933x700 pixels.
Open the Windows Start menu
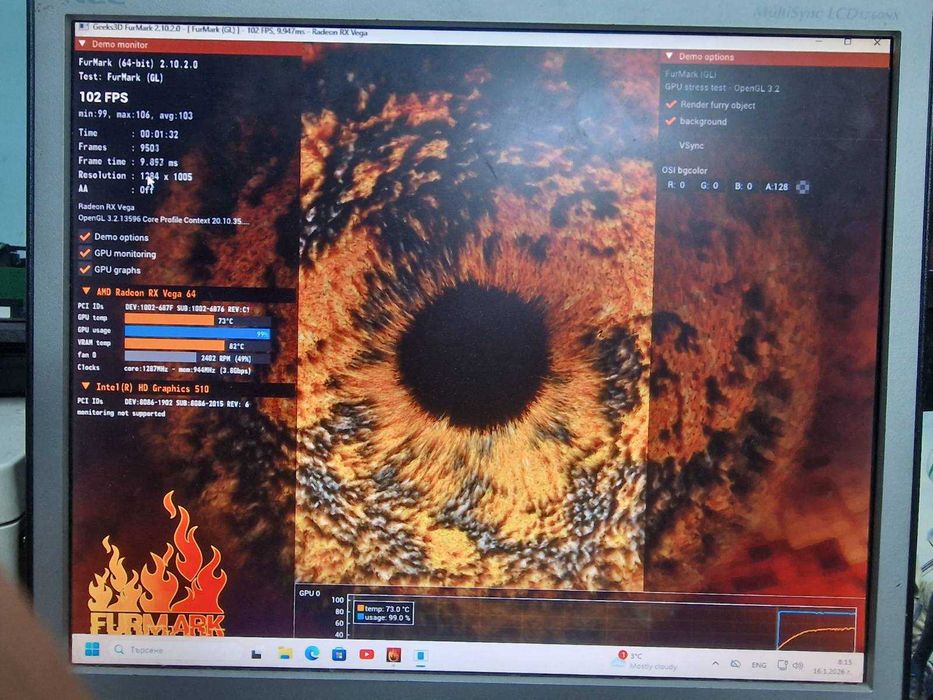(x=92, y=649)
